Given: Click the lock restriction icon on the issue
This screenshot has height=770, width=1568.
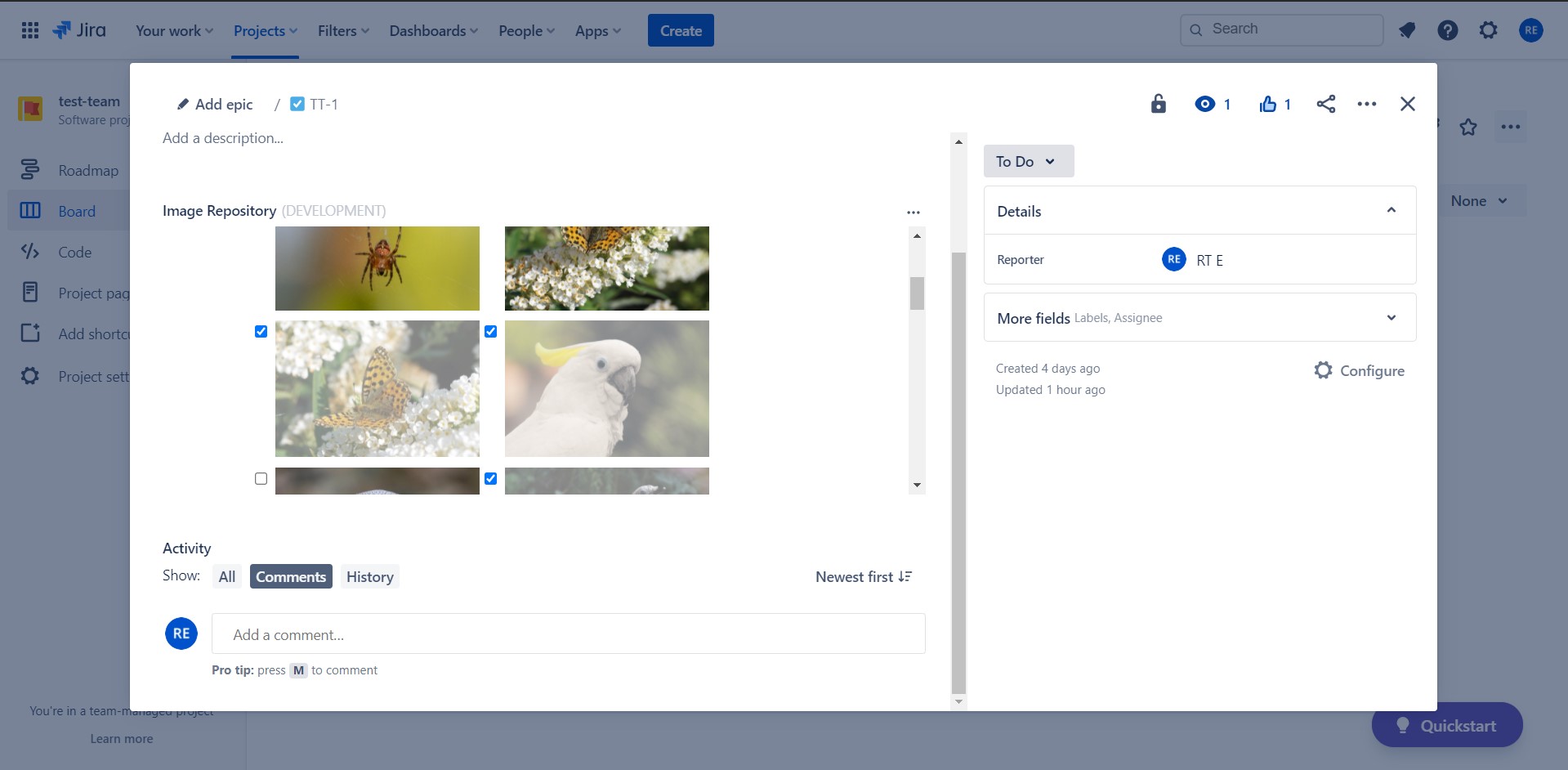Looking at the screenshot, I should click(x=1158, y=104).
